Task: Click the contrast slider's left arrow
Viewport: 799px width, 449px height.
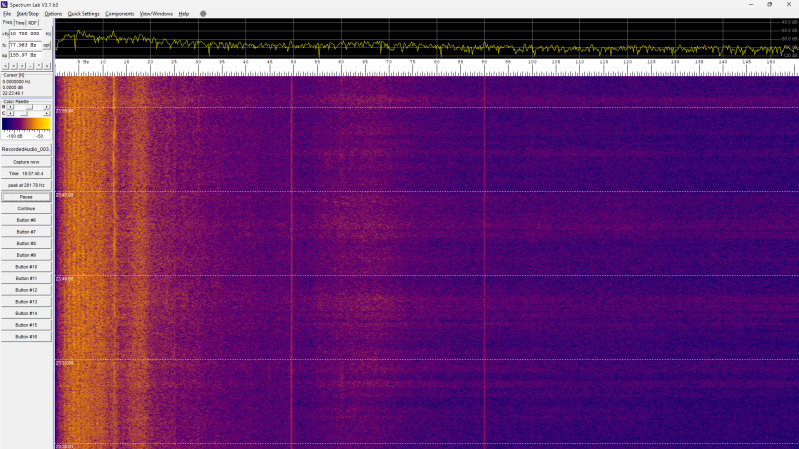Action: [x=10, y=113]
